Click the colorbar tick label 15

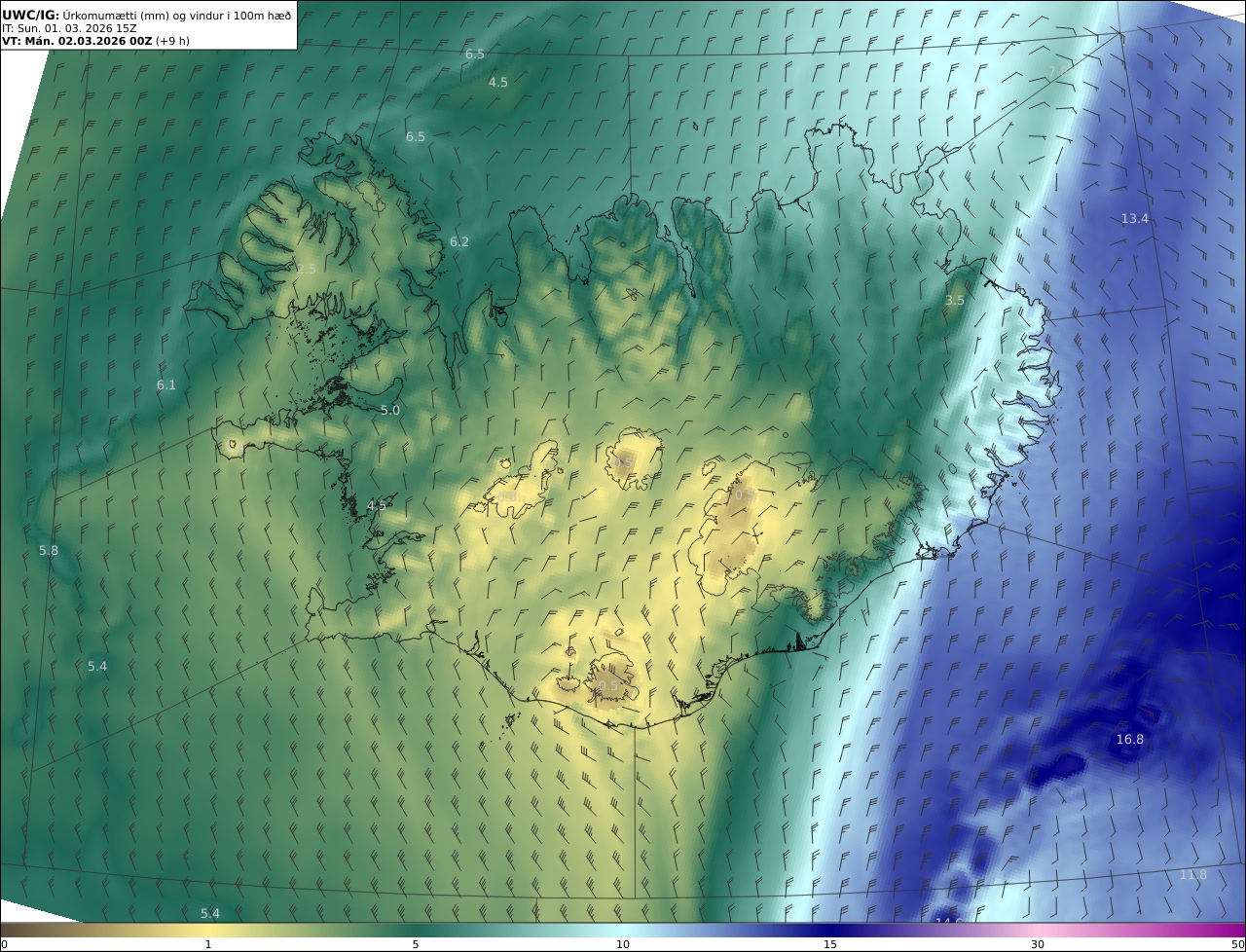point(830,944)
